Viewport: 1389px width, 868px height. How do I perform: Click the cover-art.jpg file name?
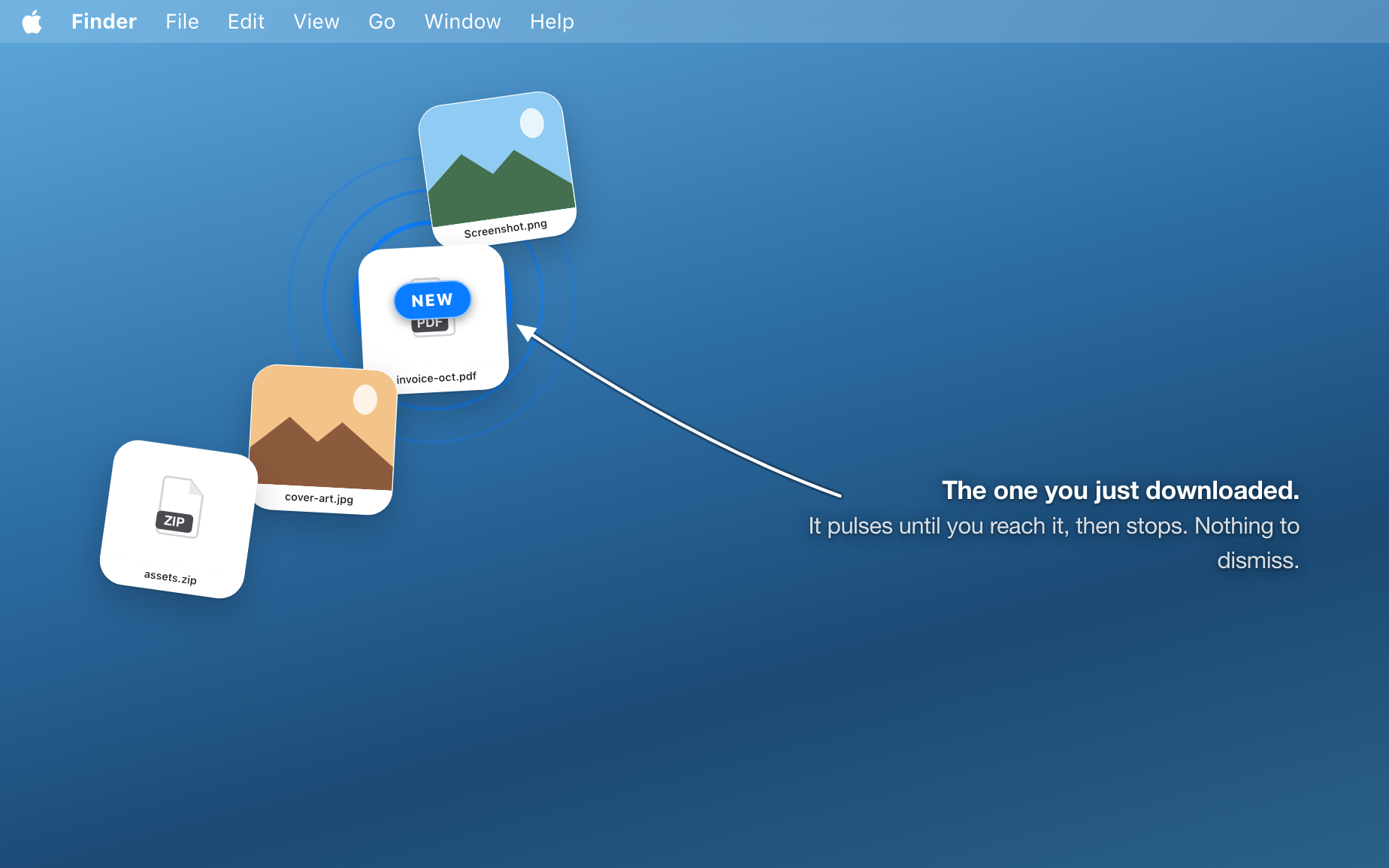click(319, 498)
